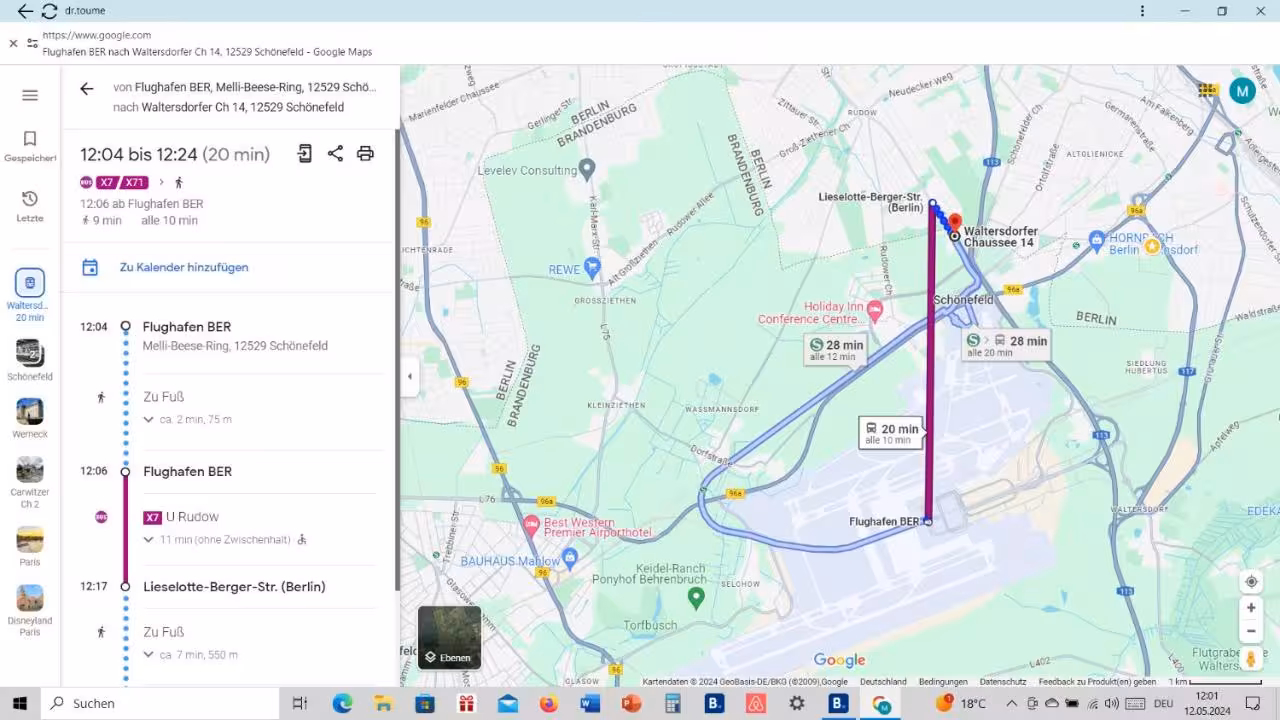Image resolution: width=1280 pixels, height=720 pixels.
Task: Click the X7 bus line badge in itinerary
Action: click(x=152, y=517)
